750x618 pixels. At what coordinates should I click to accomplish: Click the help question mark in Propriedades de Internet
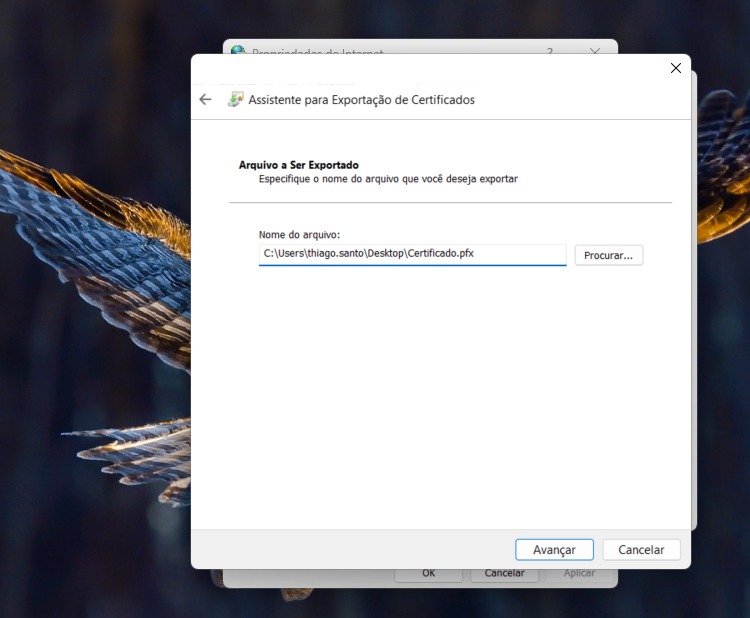549,49
